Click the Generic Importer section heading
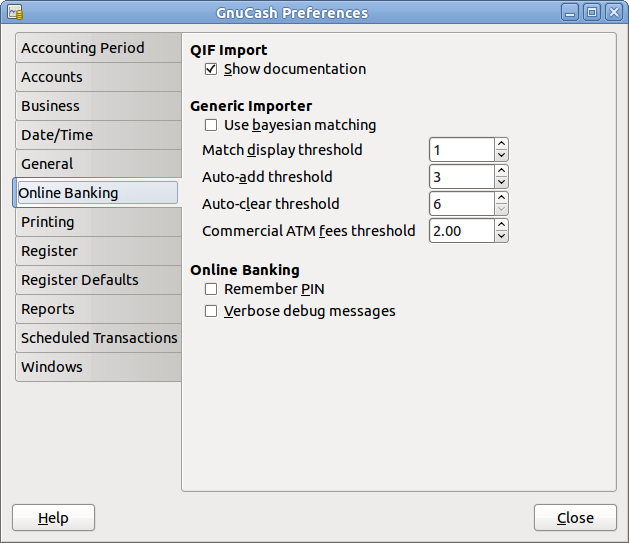This screenshot has width=629, height=543. (251, 106)
